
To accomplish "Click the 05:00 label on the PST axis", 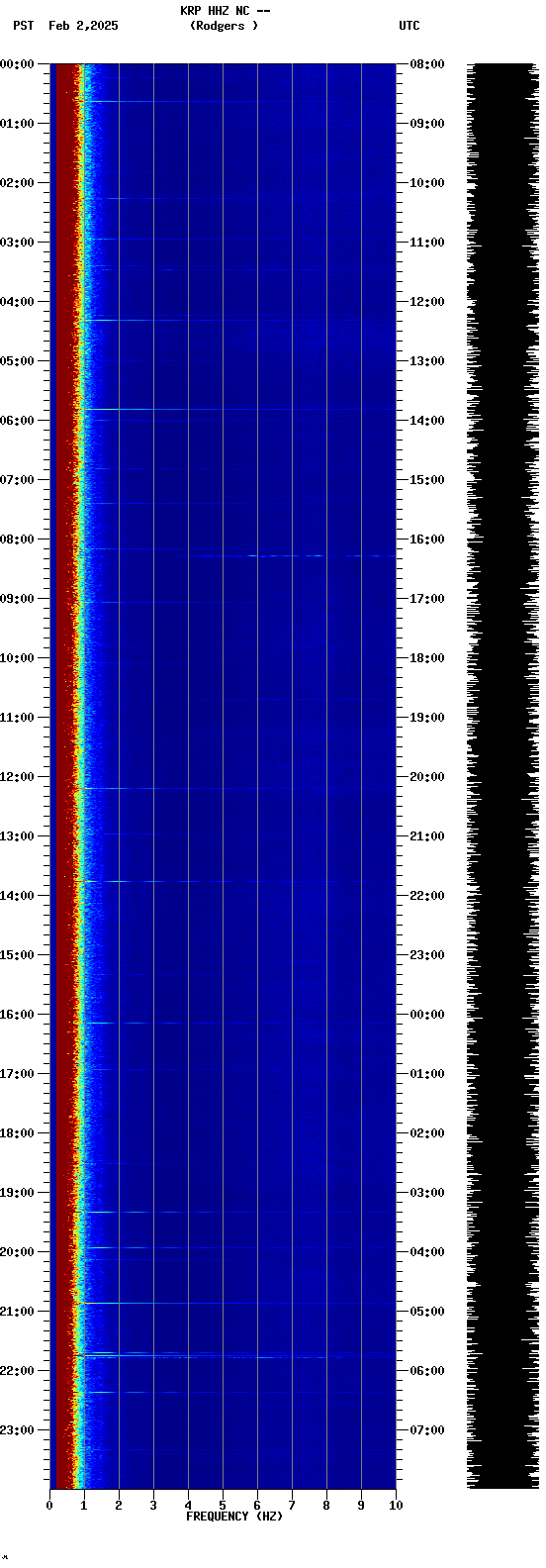I will [x=17, y=361].
